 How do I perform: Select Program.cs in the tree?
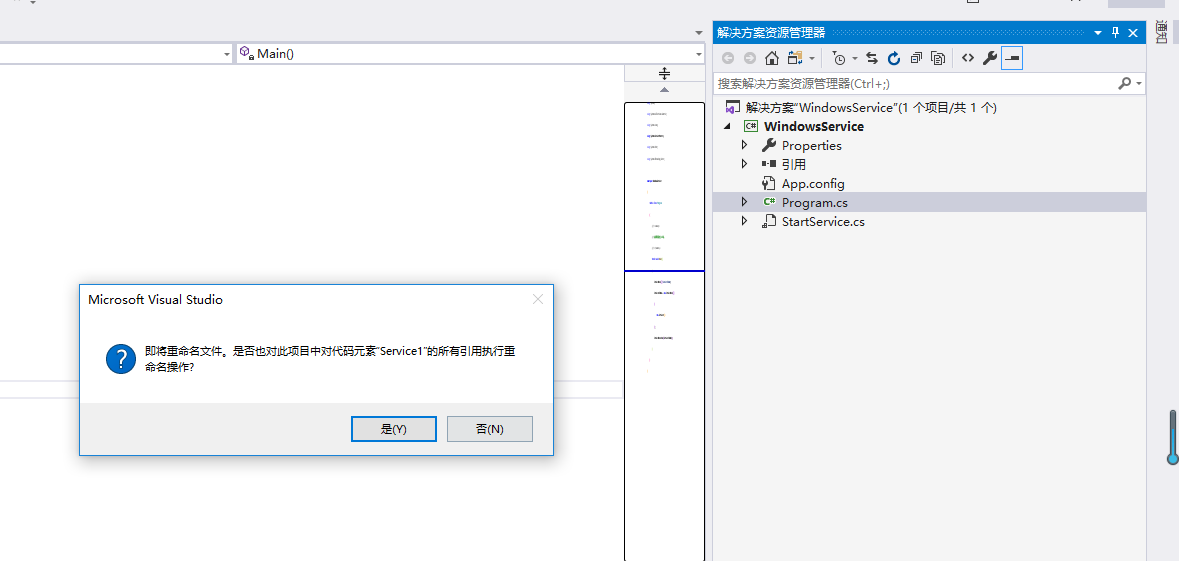(x=814, y=202)
